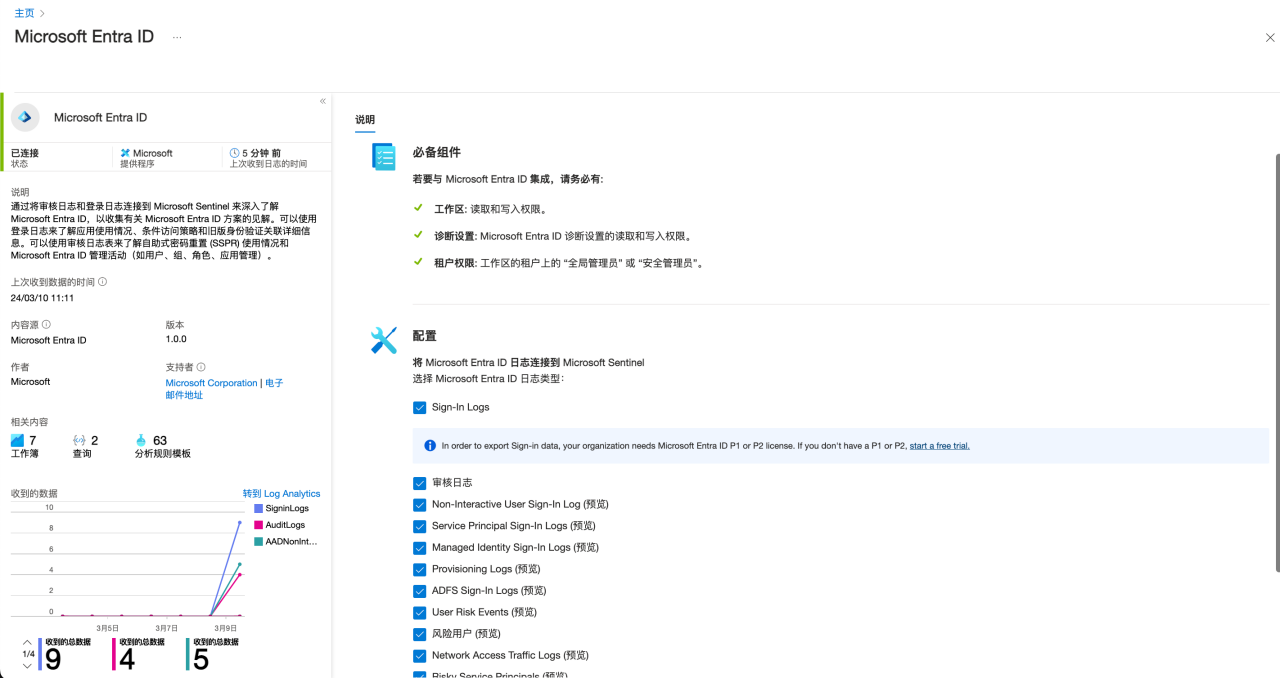The height and width of the screenshot is (678, 1280).
Task: Click the analytics rule templates count 63
Action: (x=160, y=440)
